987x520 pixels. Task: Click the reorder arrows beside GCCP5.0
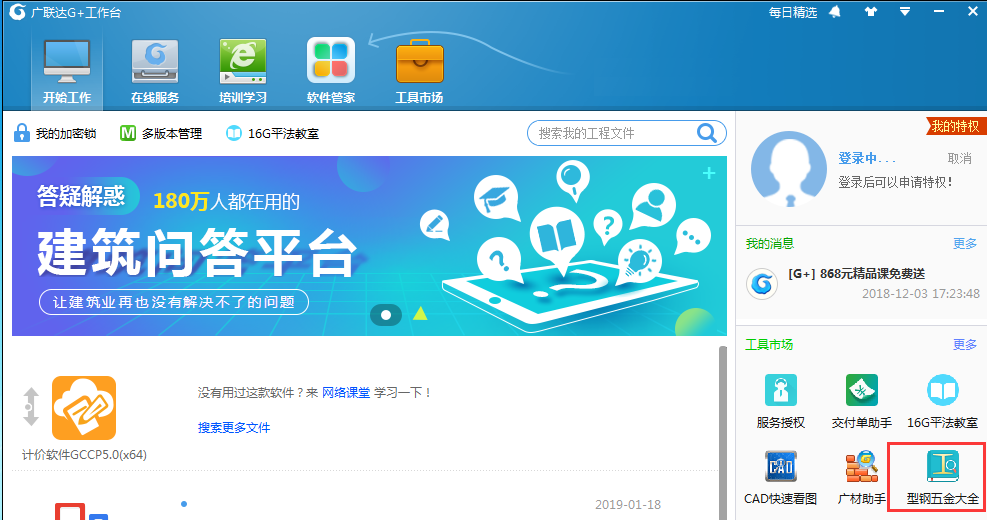tap(31, 407)
